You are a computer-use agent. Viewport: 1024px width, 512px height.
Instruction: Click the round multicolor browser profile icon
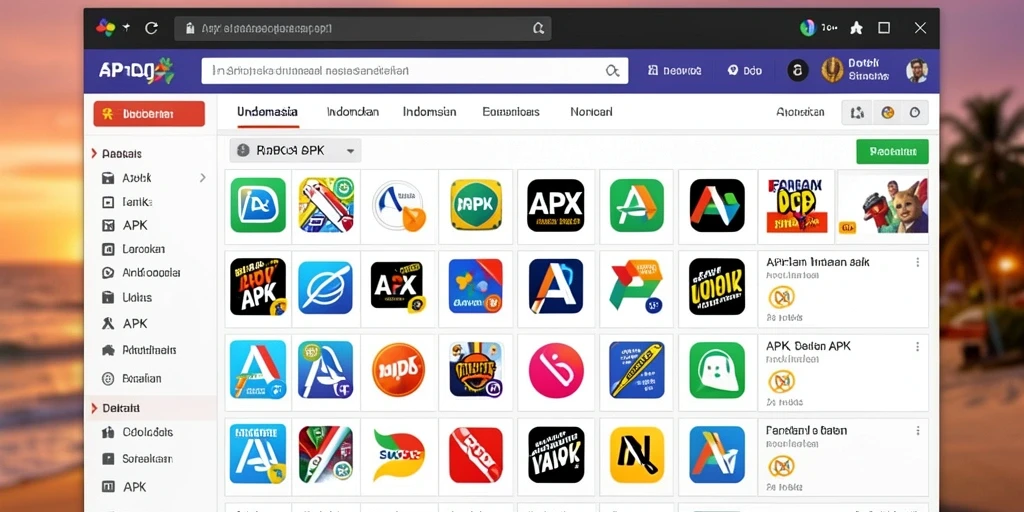[808, 27]
